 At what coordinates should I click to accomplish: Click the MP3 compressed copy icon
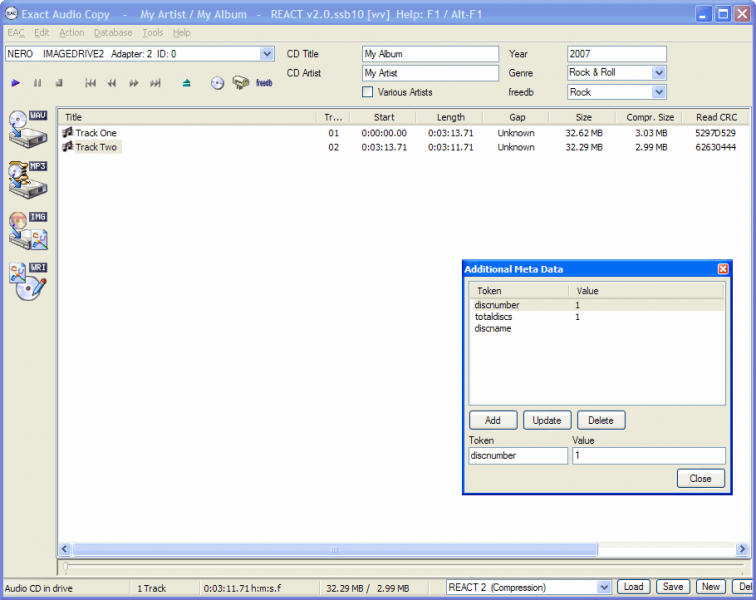click(x=27, y=180)
